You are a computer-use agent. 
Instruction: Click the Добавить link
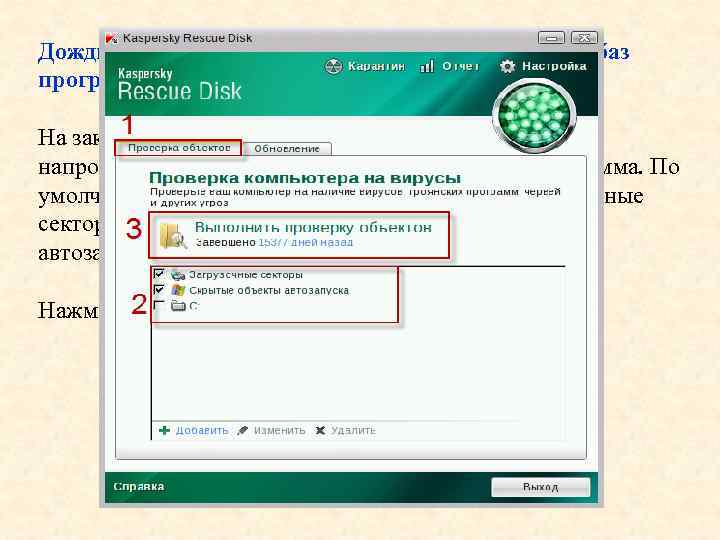pos(202,430)
